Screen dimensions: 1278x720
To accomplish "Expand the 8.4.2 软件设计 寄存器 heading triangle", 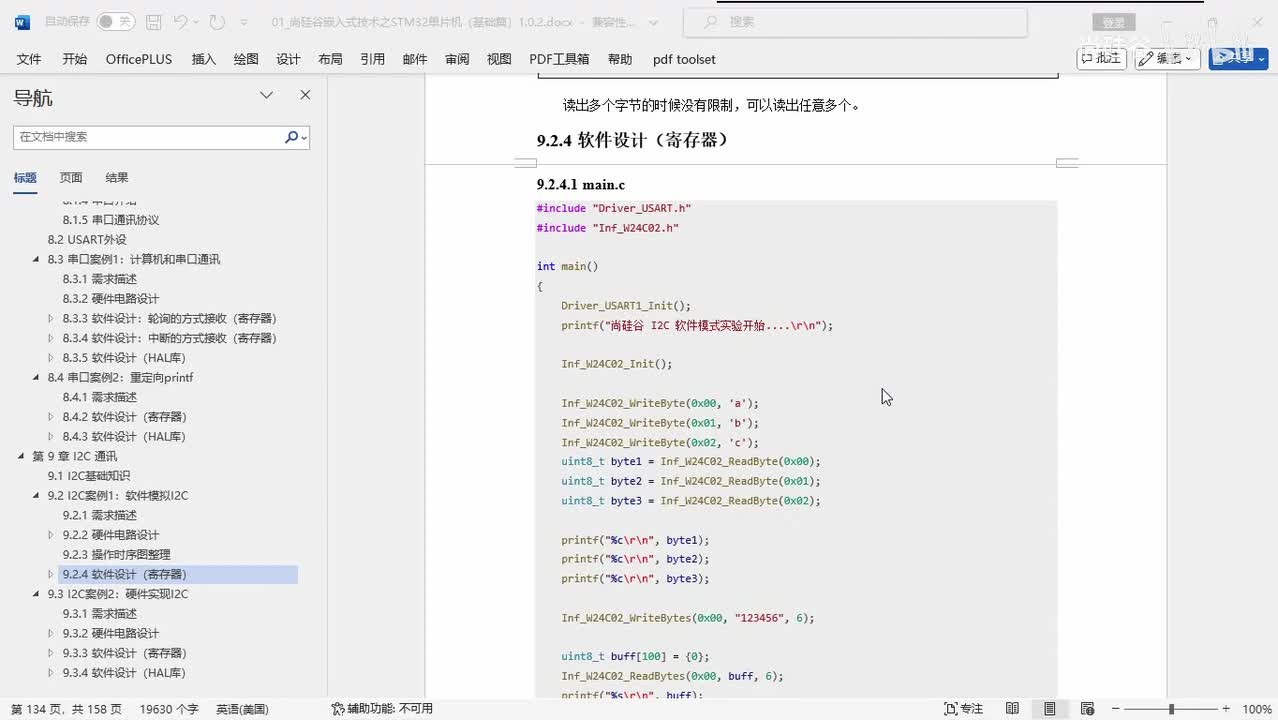I will coord(52,417).
